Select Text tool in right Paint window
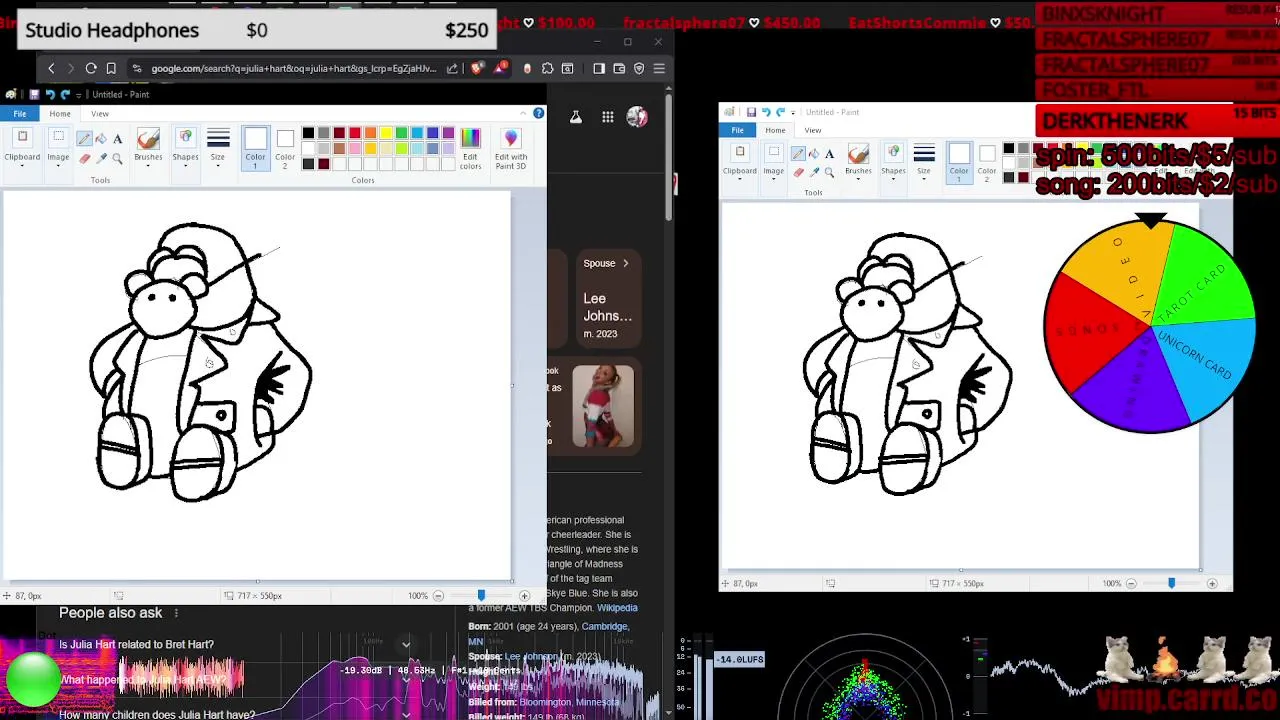Viewport: 1280px width, 720px height. coord(829,154)
